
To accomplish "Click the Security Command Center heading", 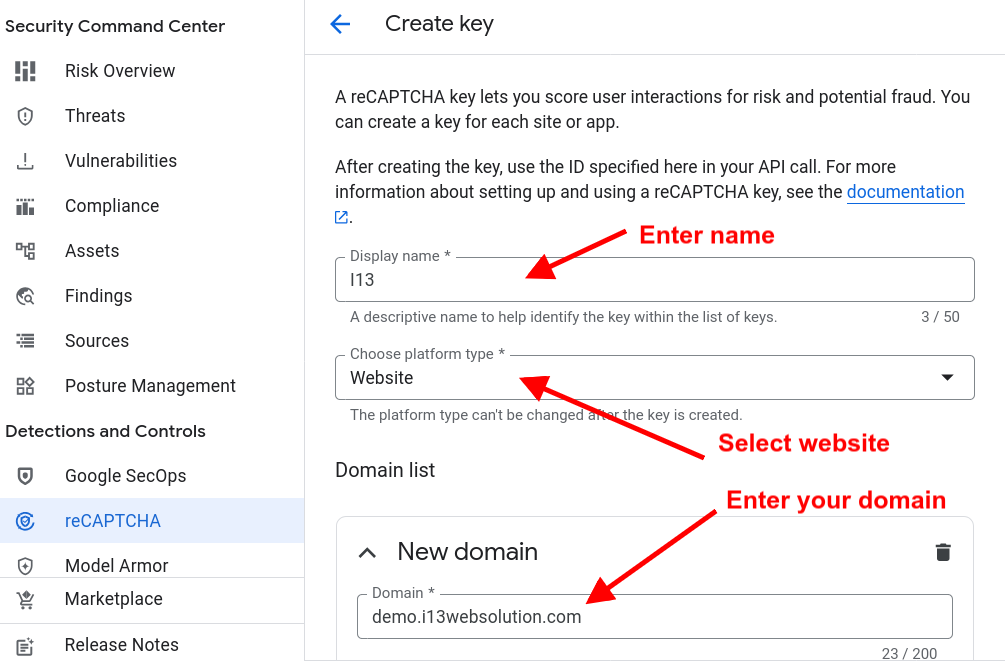I will tap(115, 26).
